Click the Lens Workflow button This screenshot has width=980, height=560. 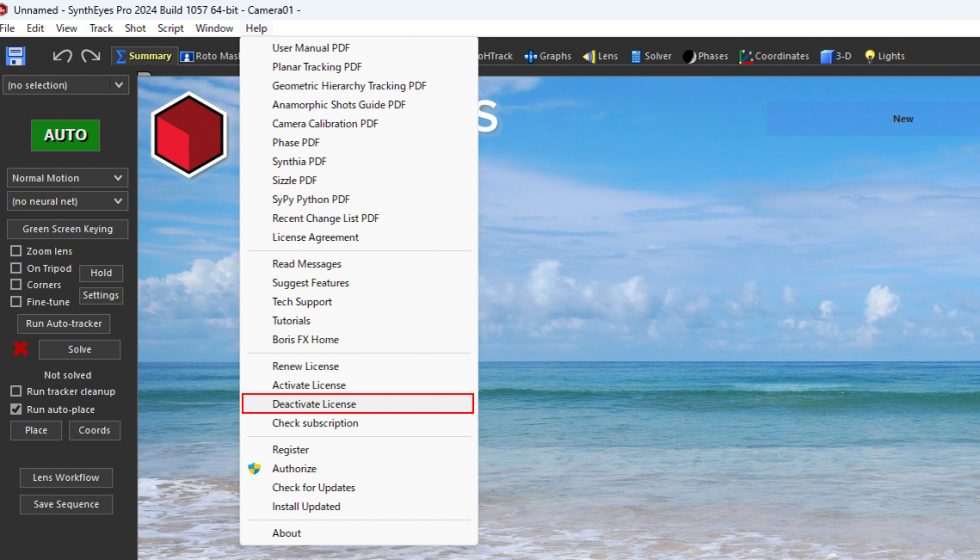coord(66,478)
